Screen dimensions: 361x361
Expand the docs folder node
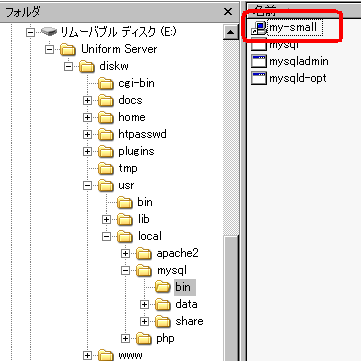click(87, 100)
